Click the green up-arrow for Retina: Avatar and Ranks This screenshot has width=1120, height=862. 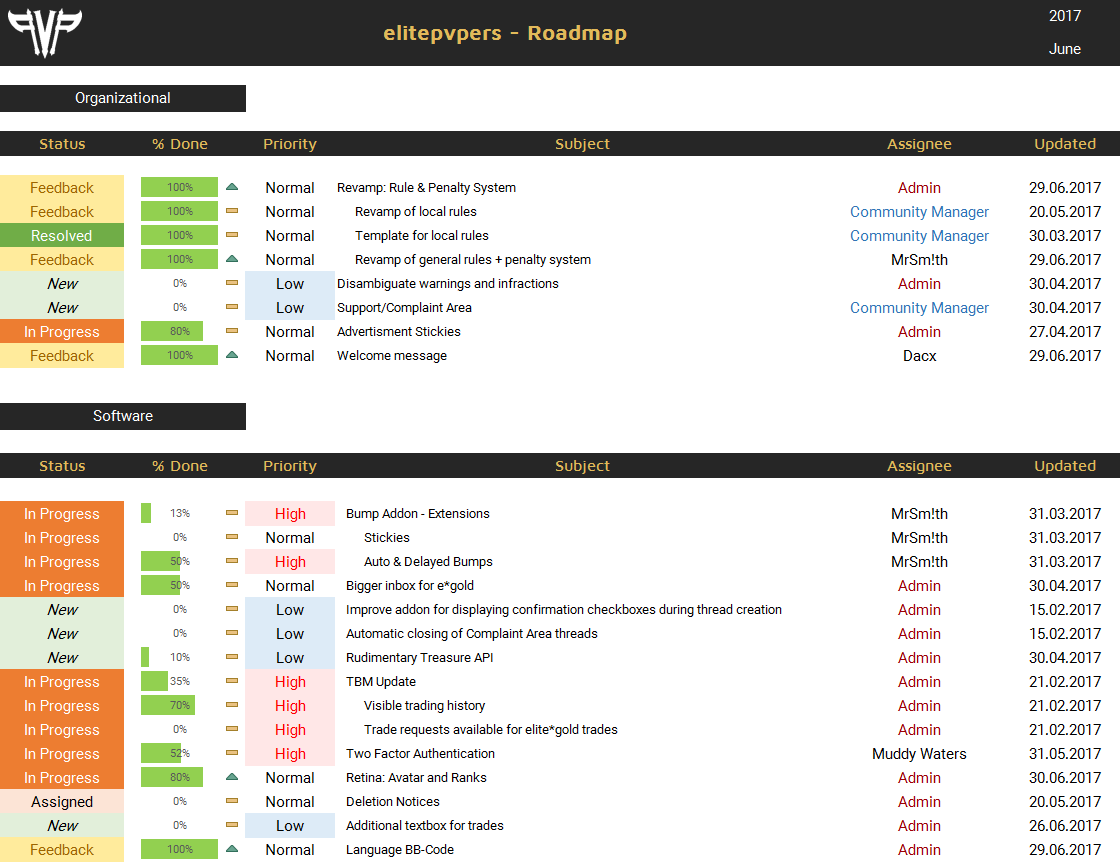[231, 777]
